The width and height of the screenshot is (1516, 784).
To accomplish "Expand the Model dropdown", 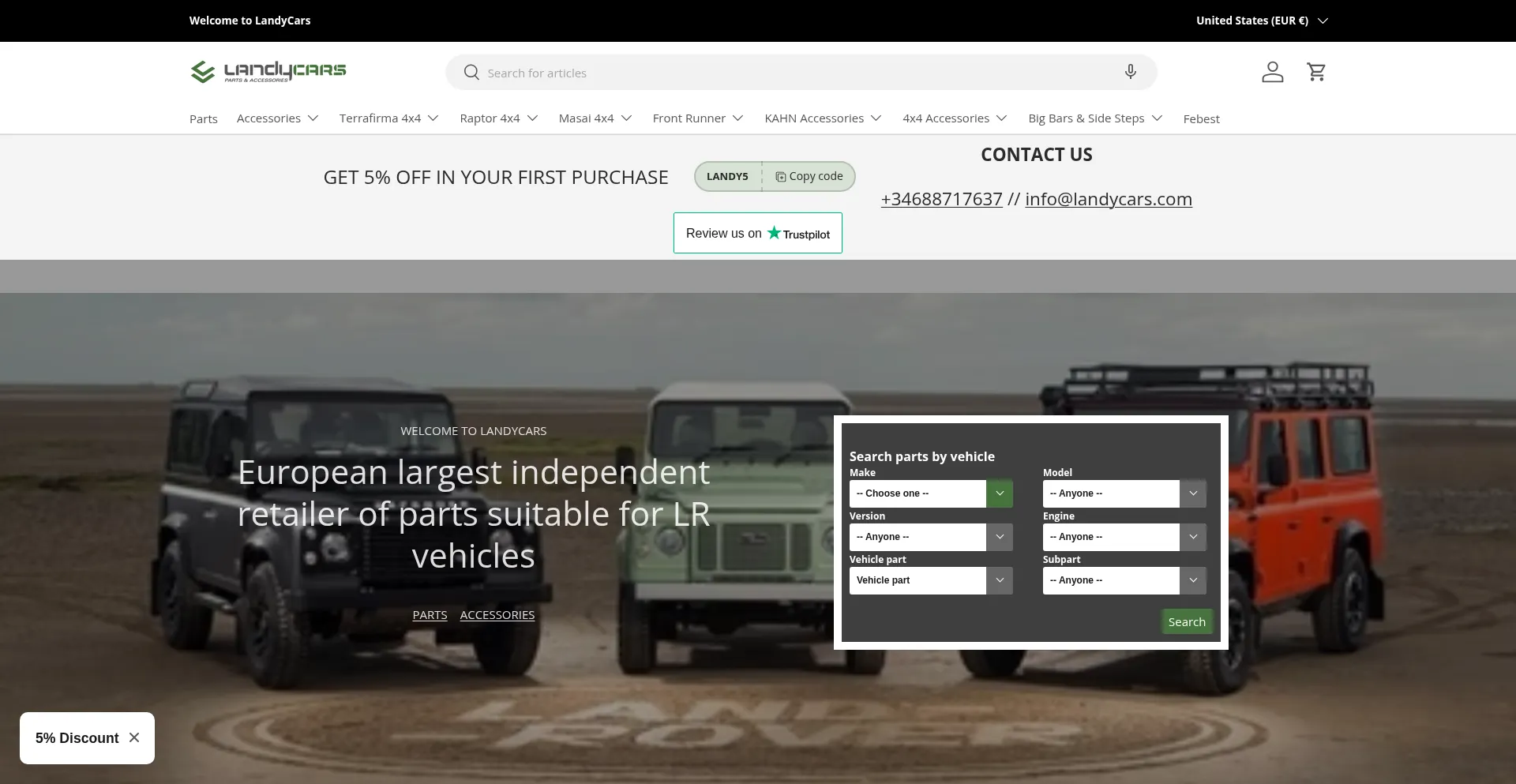I will [x=1124, y=493].
